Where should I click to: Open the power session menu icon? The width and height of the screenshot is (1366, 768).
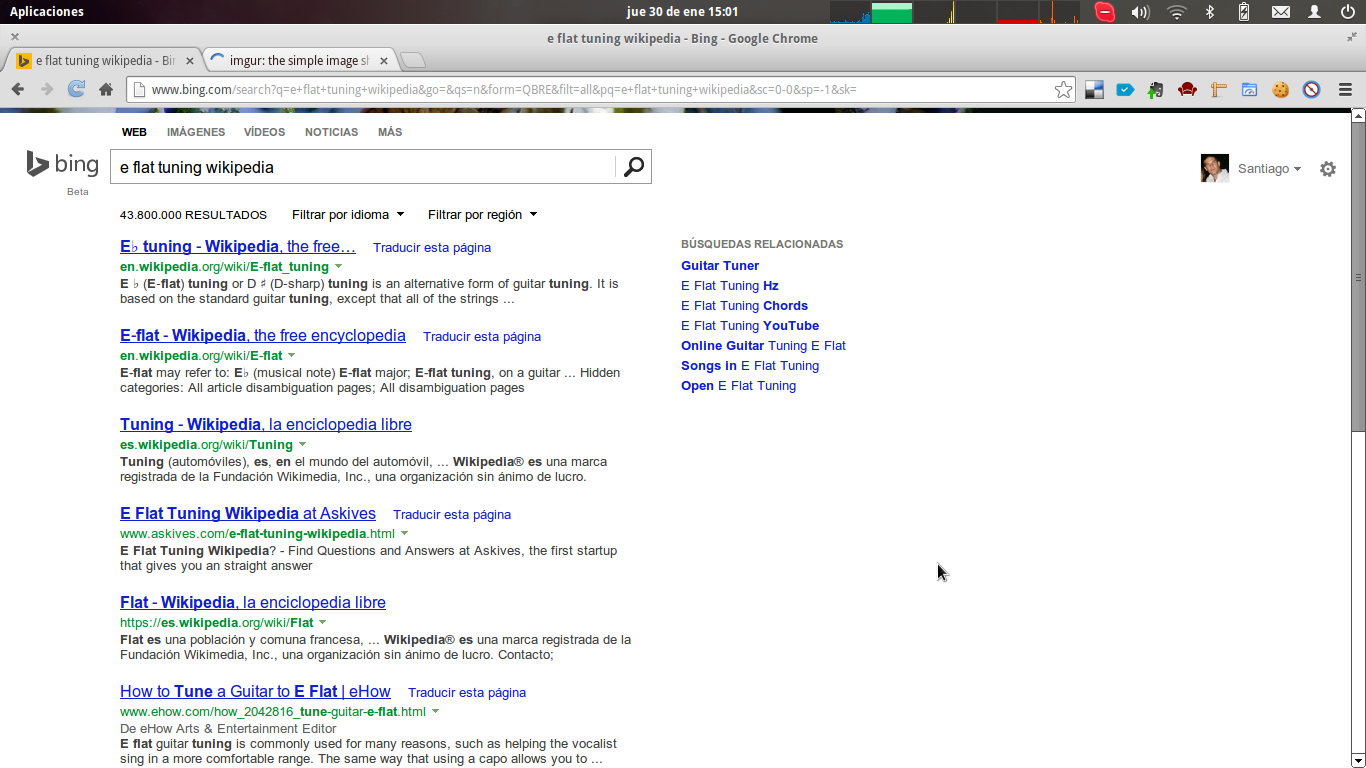(1348, 12)
